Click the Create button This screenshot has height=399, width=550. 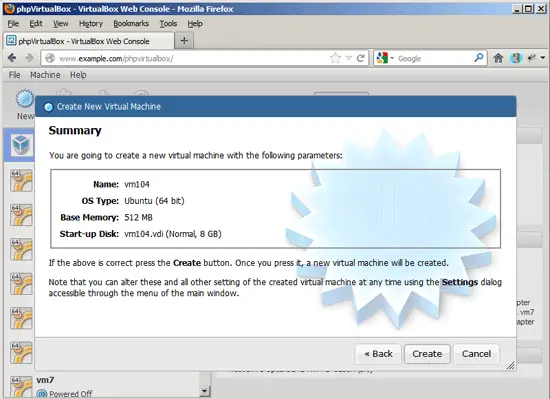[427, 354]
